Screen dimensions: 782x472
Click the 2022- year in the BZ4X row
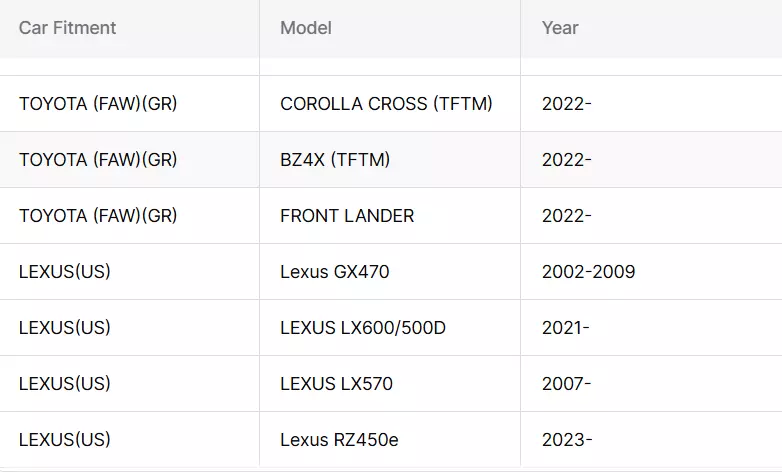pos(567,160)
